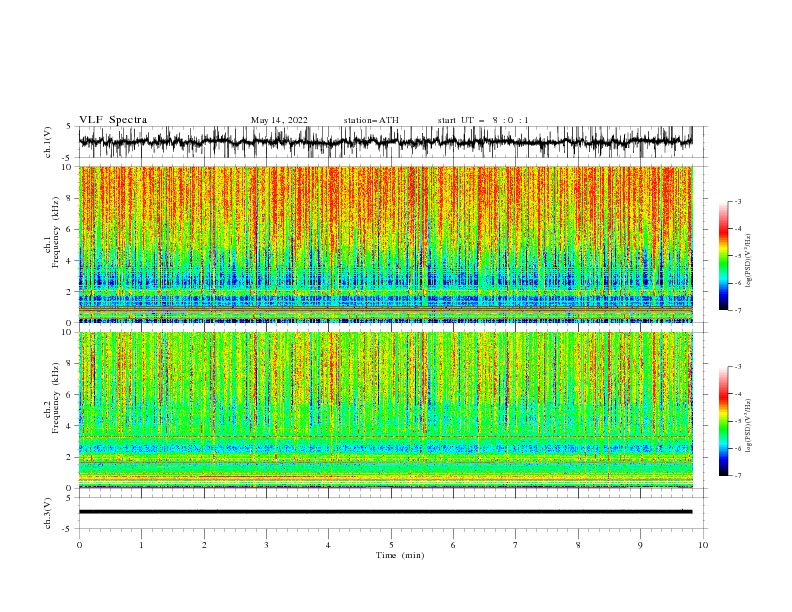Click the '-3' label on the ch.1 color bar

(737, 201)
